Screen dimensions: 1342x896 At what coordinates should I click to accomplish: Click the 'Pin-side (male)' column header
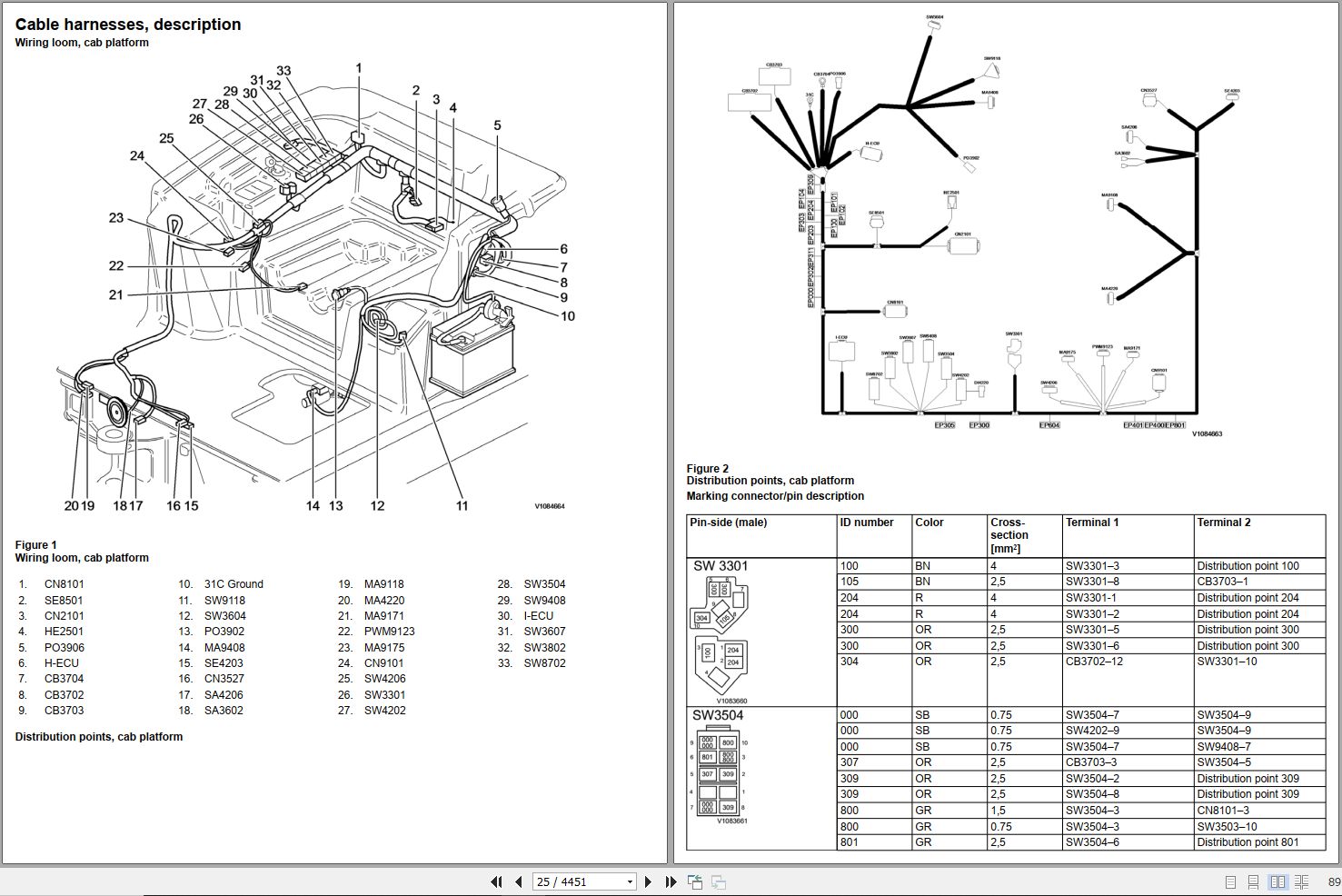click(x=729, y=523)
